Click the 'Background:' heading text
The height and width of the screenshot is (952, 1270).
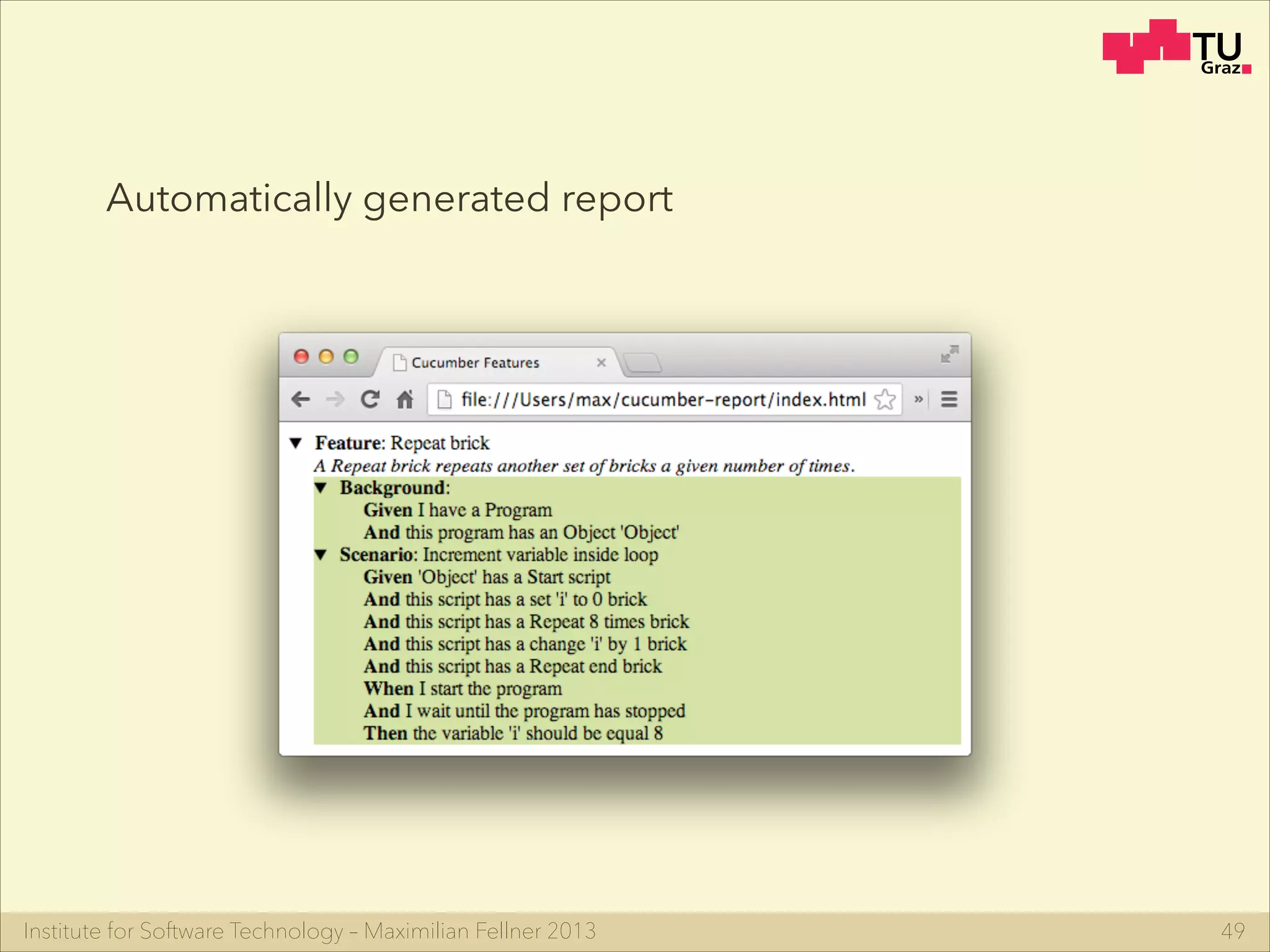click(395, 488)
